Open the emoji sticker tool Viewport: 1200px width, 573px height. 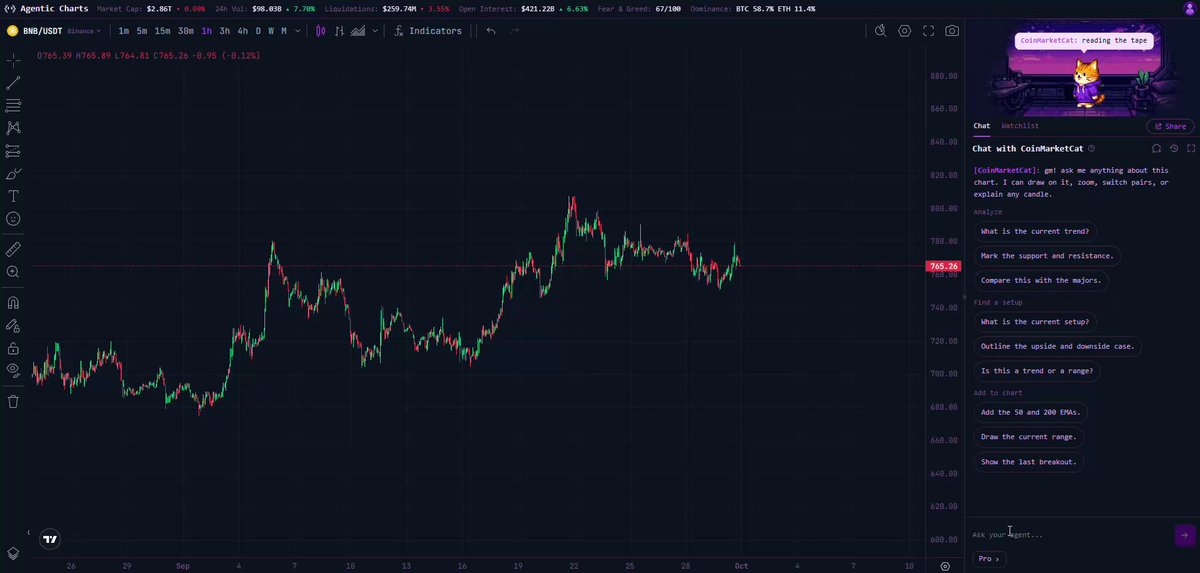13,219
